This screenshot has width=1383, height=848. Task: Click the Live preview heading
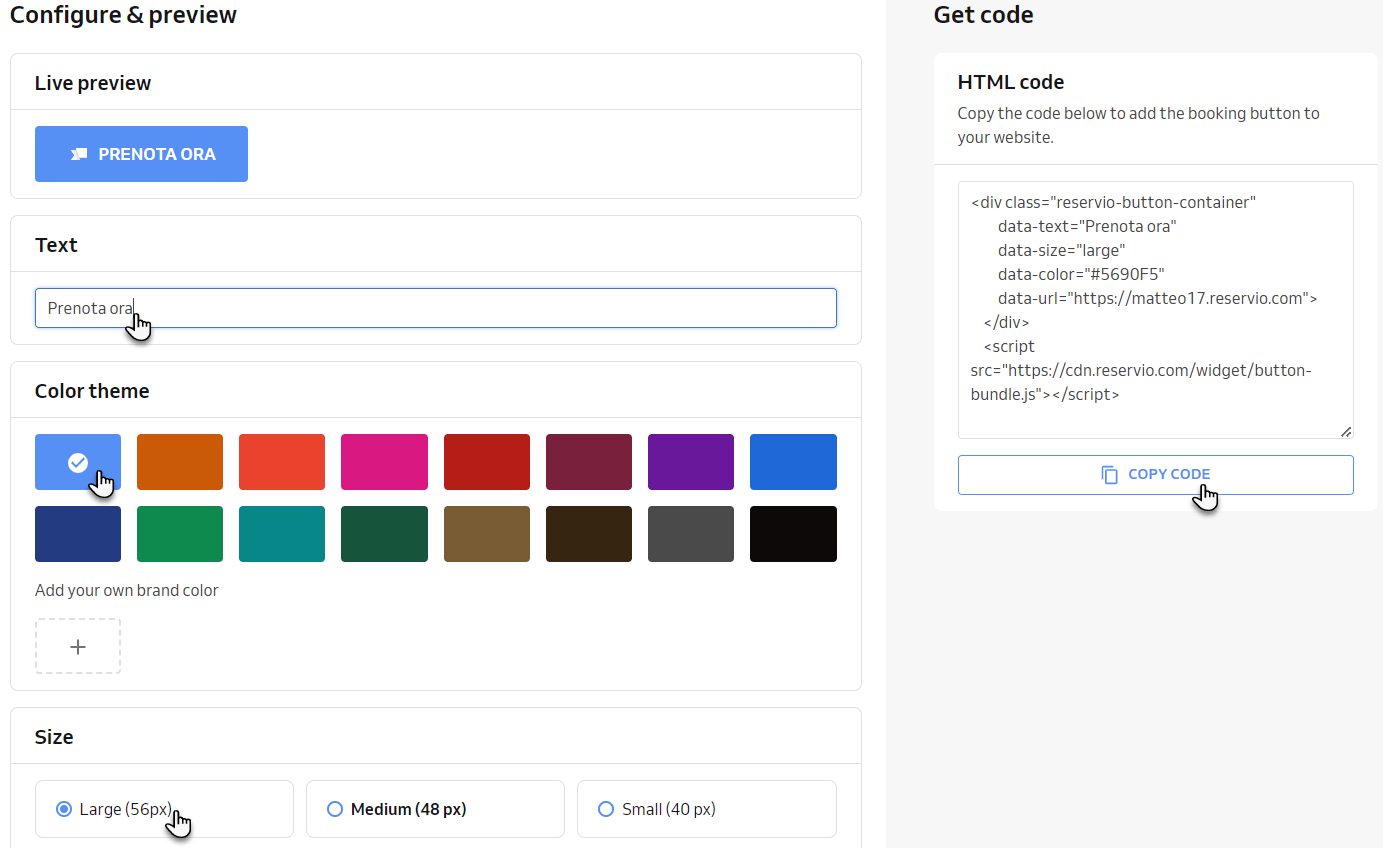click(93, 83)
